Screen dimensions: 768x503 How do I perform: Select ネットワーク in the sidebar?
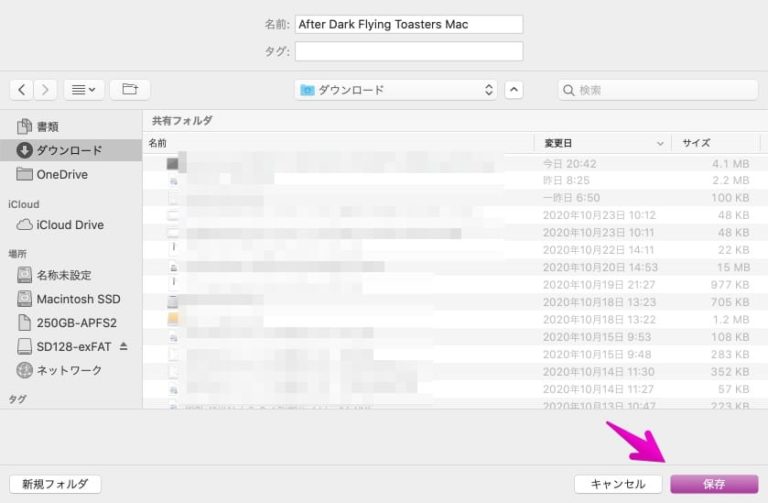(x=71, y=370)
